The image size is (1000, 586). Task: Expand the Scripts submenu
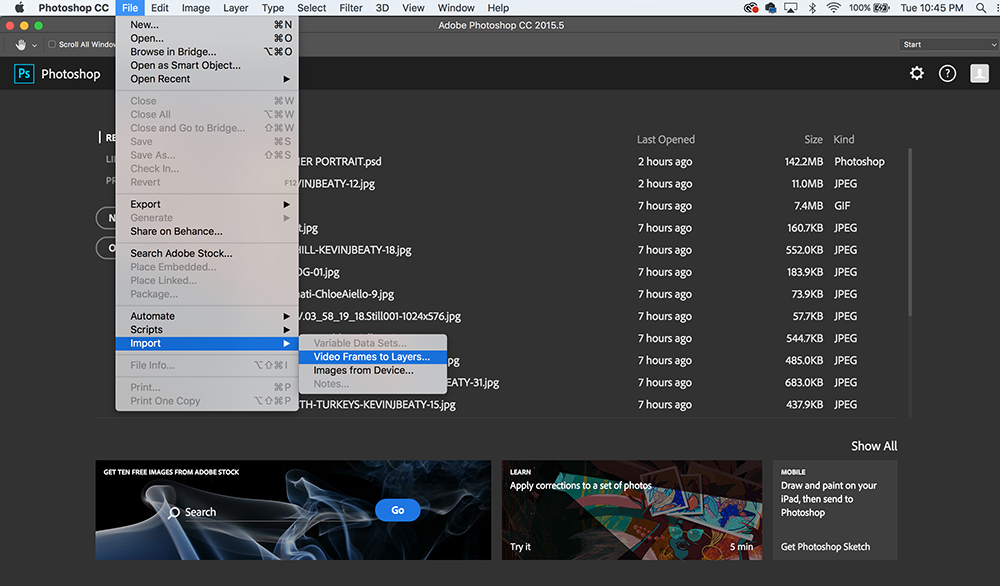[x=207, y=330]
